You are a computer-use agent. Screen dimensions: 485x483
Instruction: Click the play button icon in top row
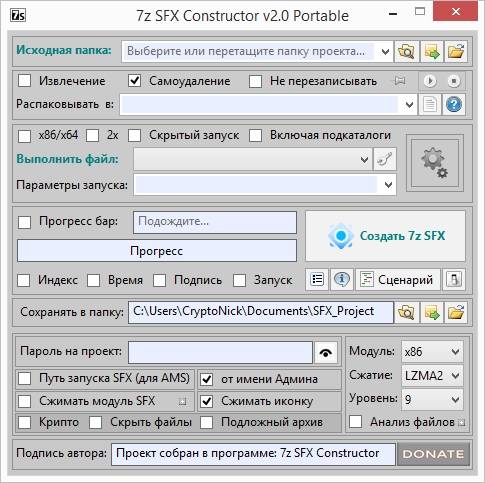[430, 81]
